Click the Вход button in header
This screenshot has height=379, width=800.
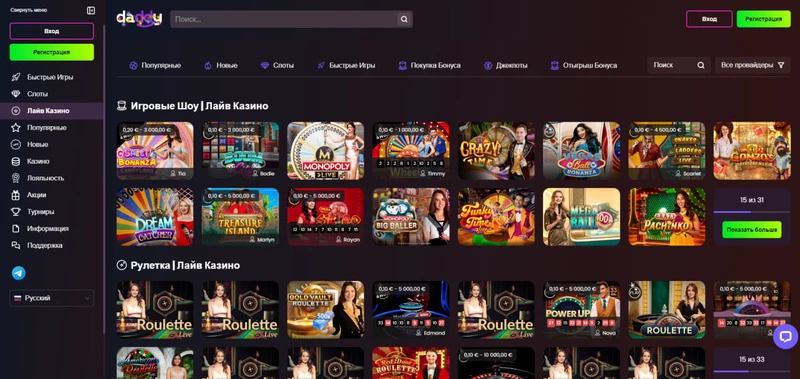point(709,19)
